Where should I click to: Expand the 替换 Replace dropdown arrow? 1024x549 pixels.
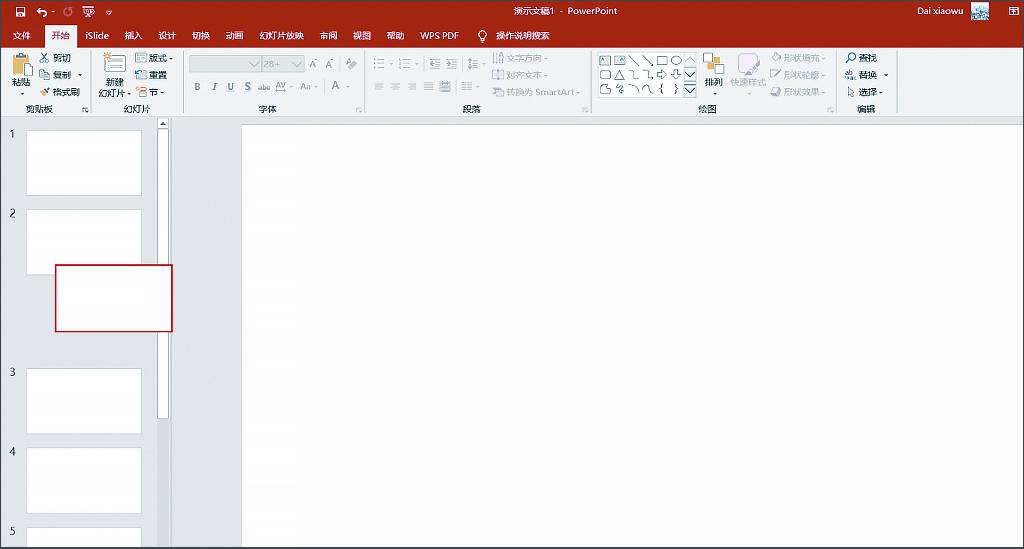[x=886, y=75]
